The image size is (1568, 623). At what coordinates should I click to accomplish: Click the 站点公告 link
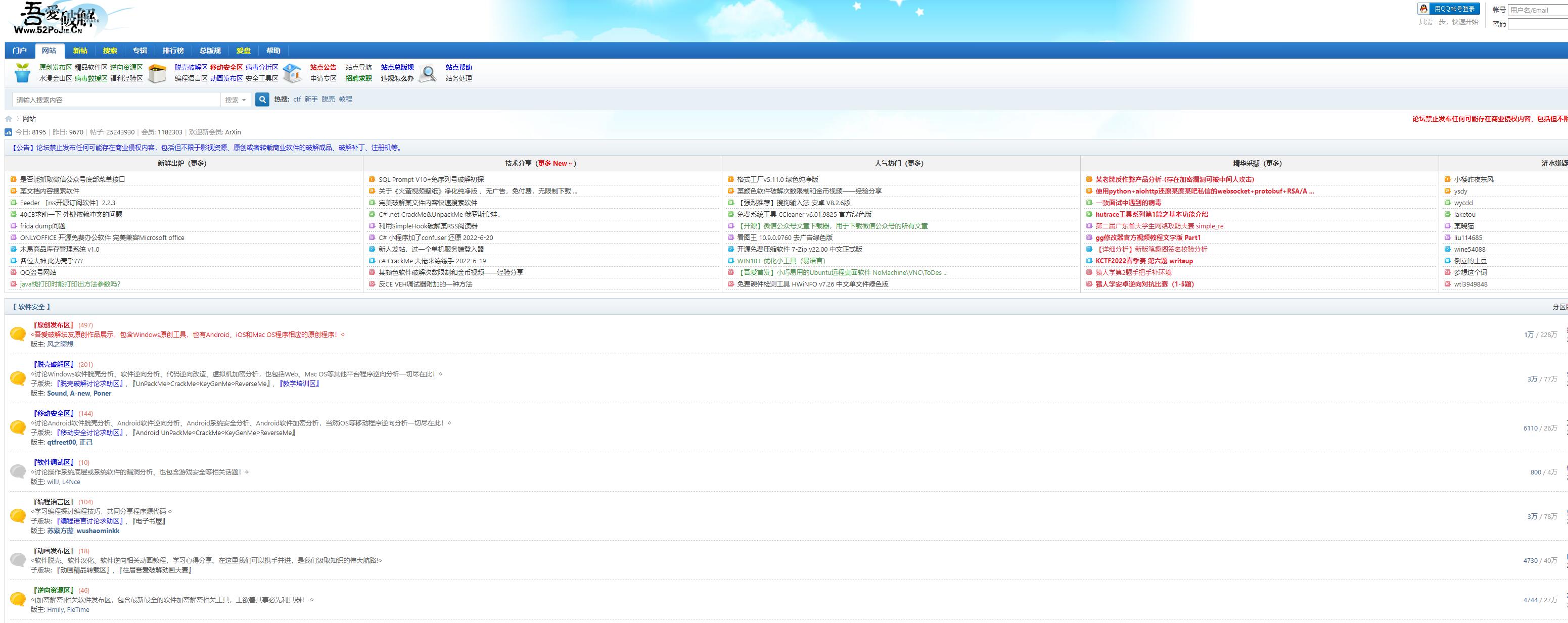323,68
